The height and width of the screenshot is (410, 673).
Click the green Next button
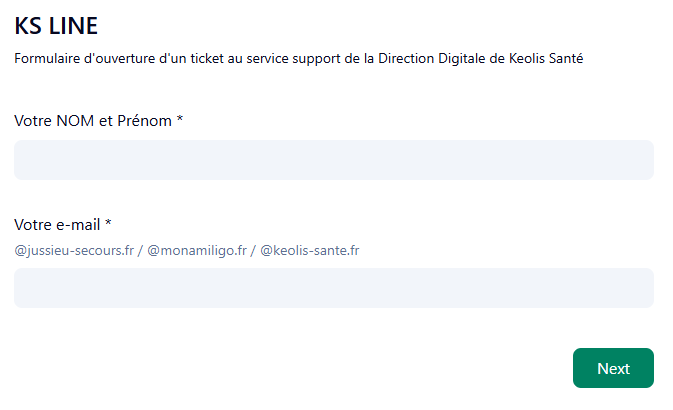[x=613, y=368]
